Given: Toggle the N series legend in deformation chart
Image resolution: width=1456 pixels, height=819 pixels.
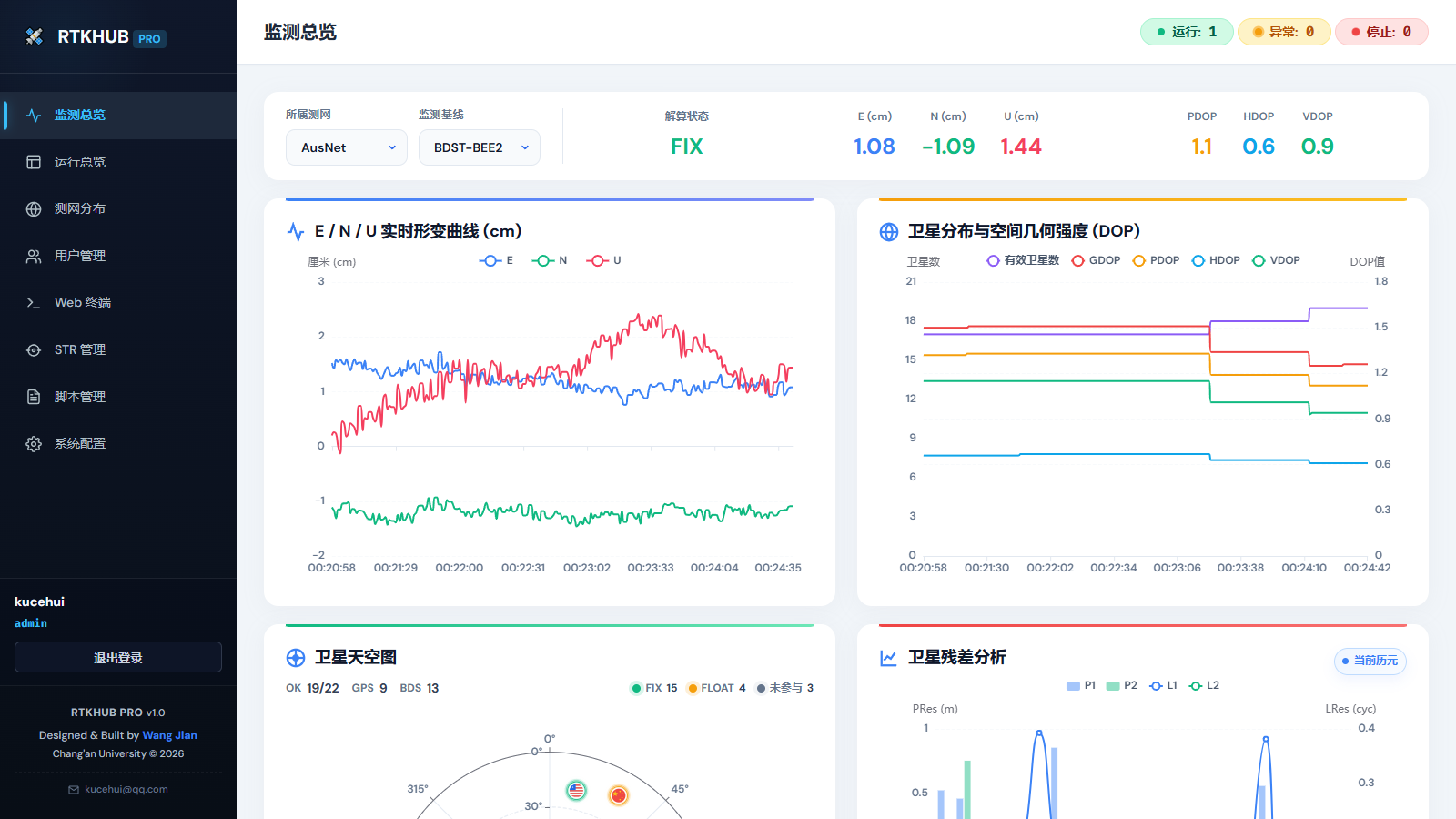Looking at the screenshot, I should click(x=550, y=260).
